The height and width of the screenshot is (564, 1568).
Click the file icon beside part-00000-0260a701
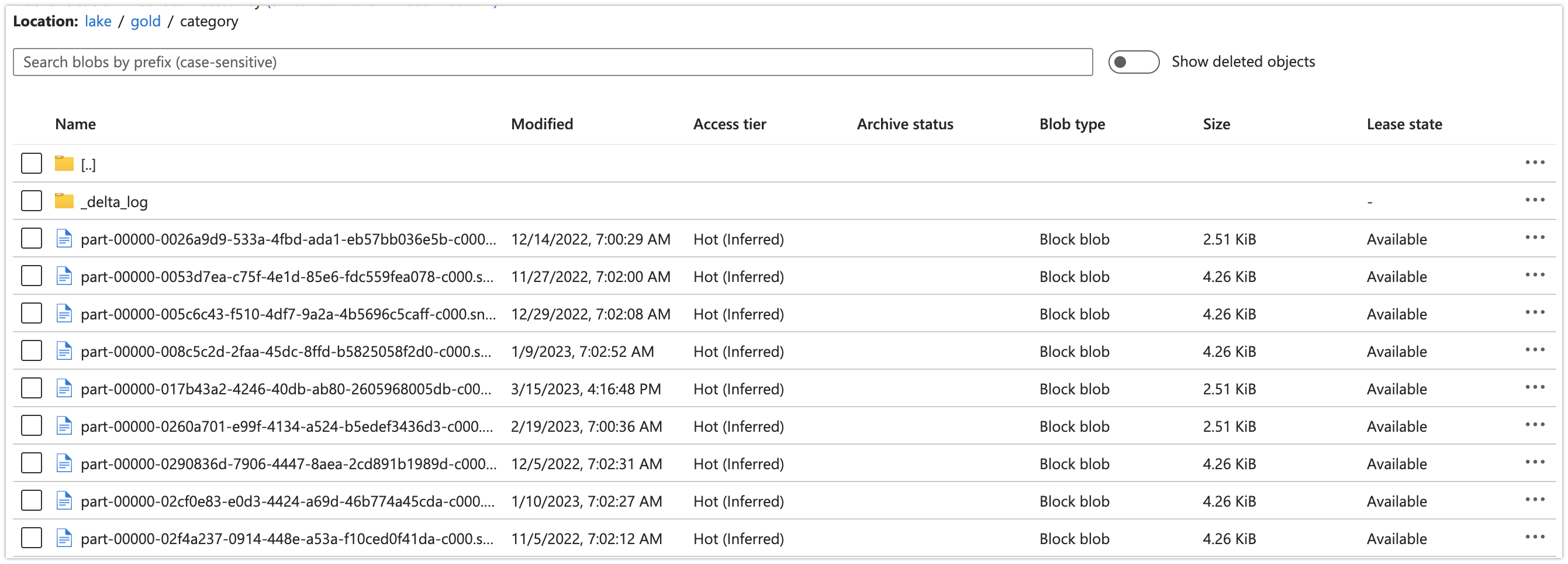[64, 427]
